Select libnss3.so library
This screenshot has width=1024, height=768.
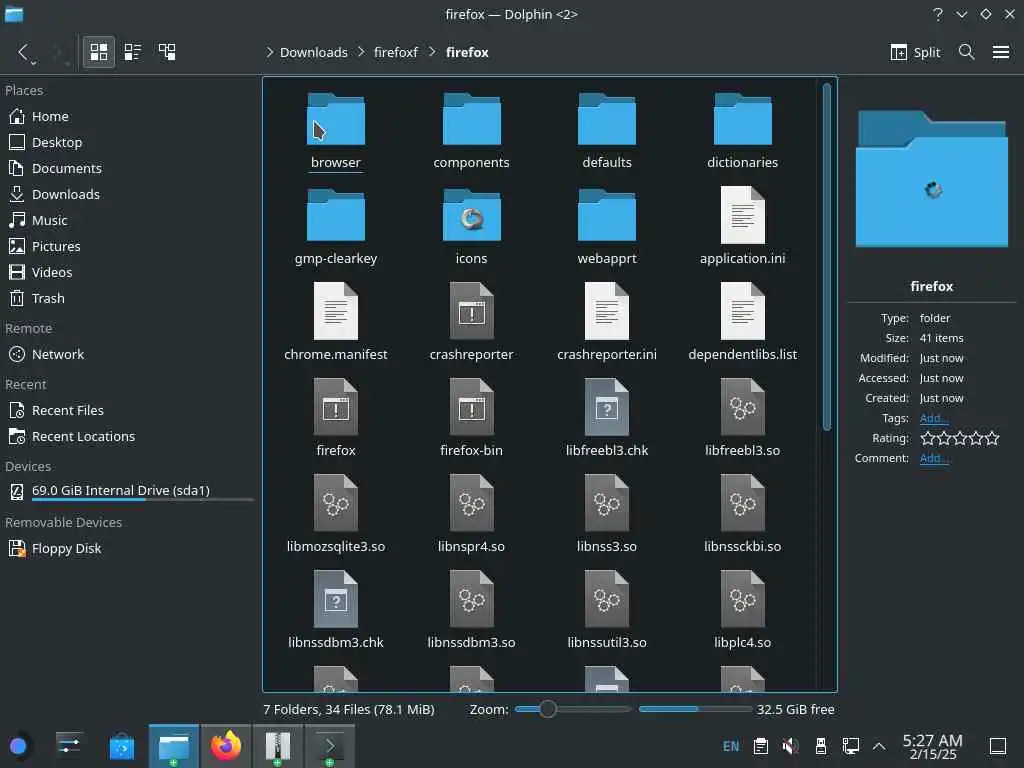(x=607, y=515)
